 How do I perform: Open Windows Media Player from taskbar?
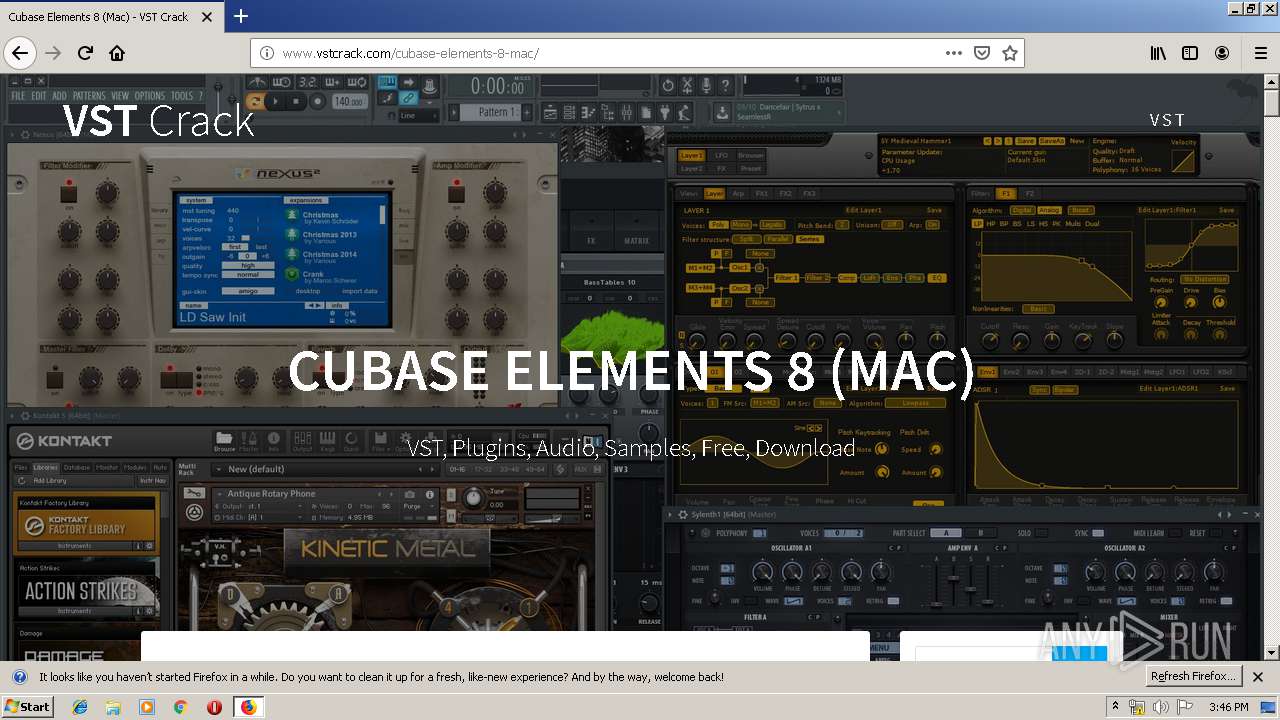point(147,707)
